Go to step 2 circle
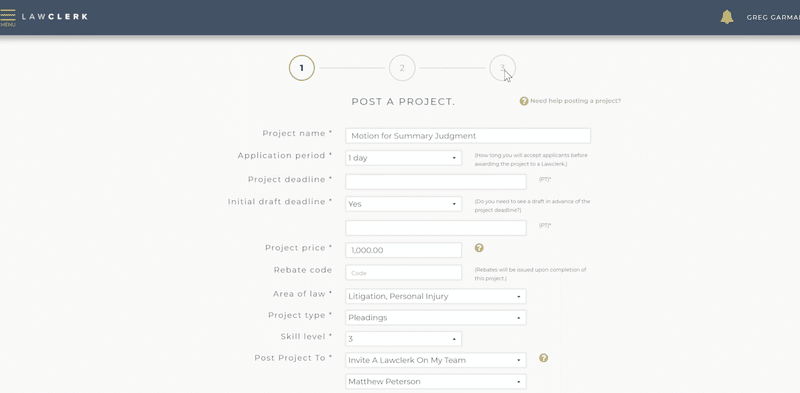 tap(402, 68)
